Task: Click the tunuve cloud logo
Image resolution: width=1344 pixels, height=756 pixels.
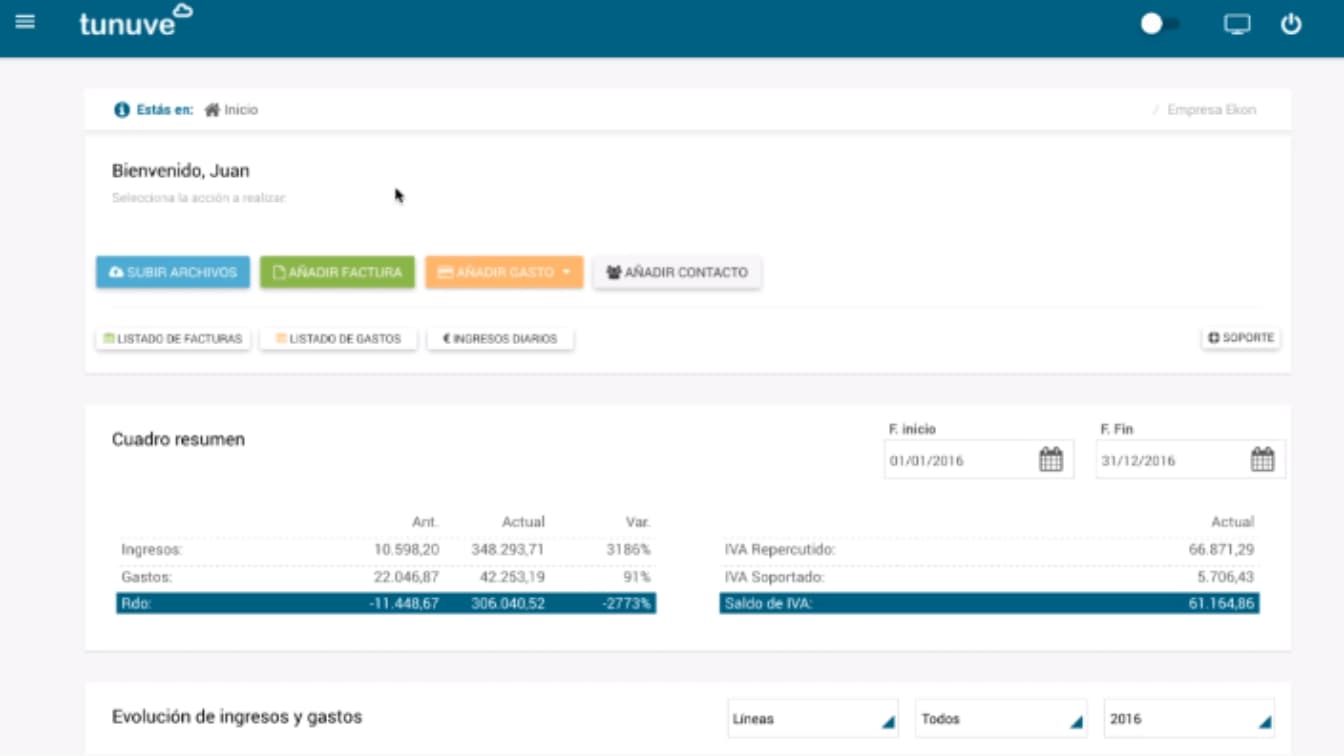Action: click(136, 21)
